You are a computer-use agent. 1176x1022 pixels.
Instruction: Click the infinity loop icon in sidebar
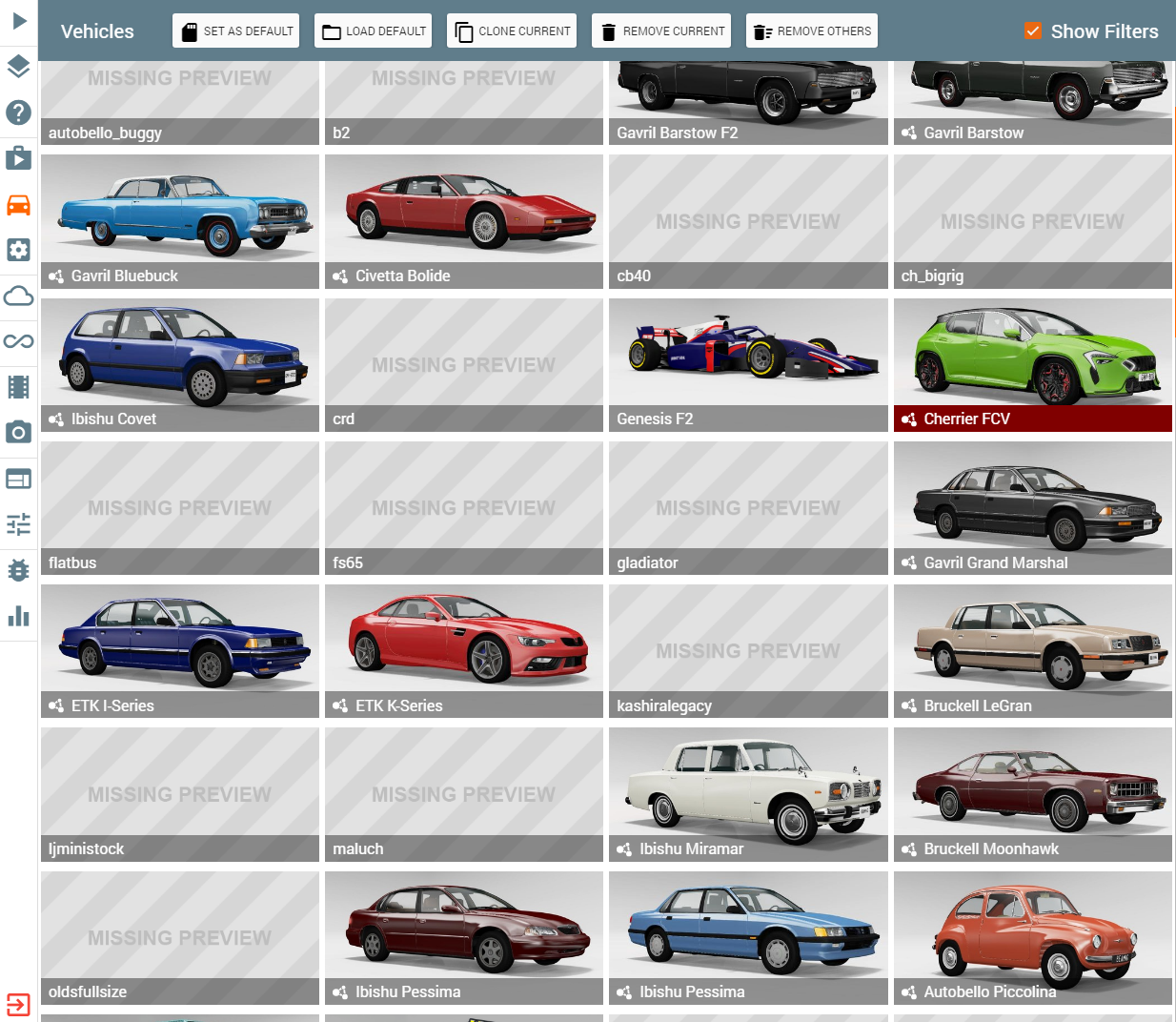[x=19, y=341]
